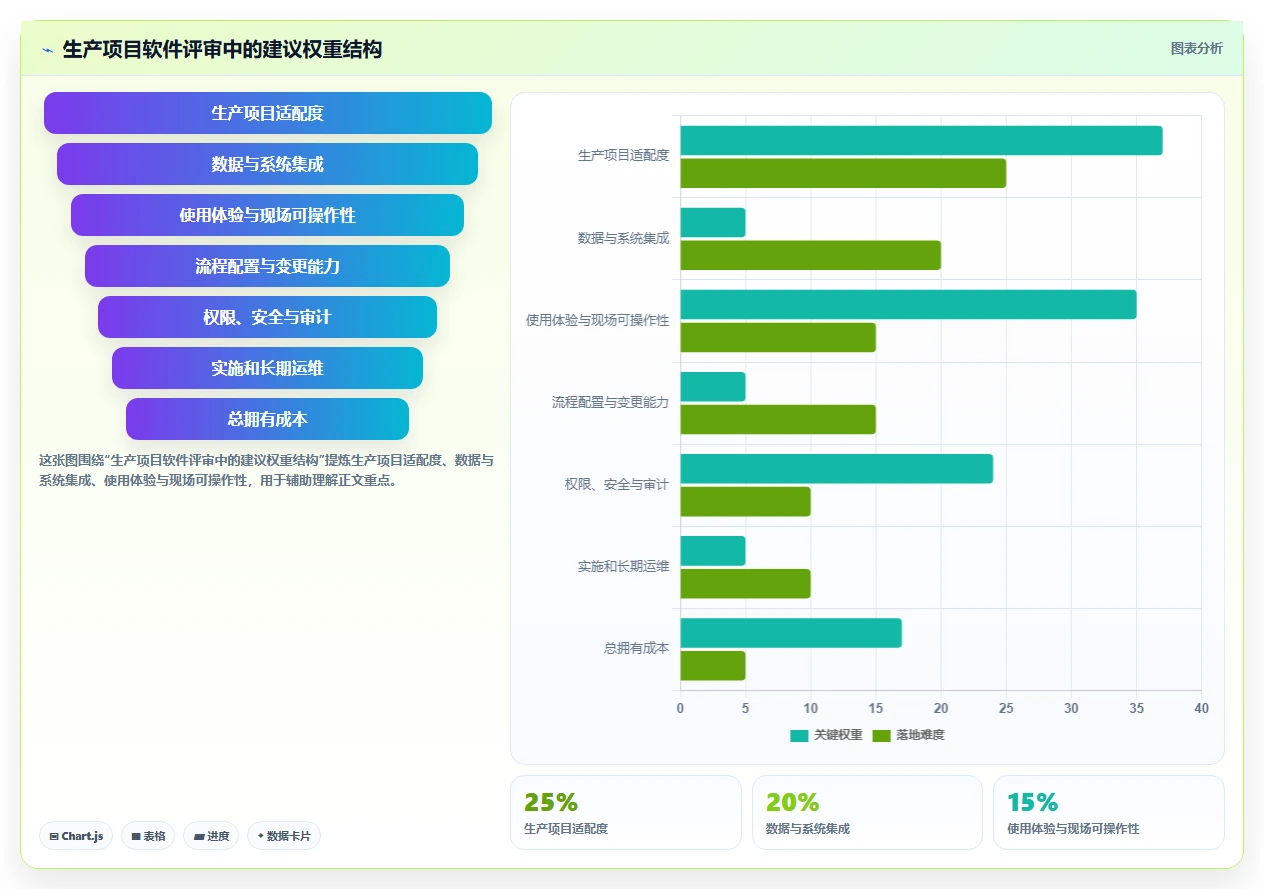Click the 15% 使用体验与现场可操作性 data card
Viewport: 1264px width, 889px height.
pos(1108,812)
